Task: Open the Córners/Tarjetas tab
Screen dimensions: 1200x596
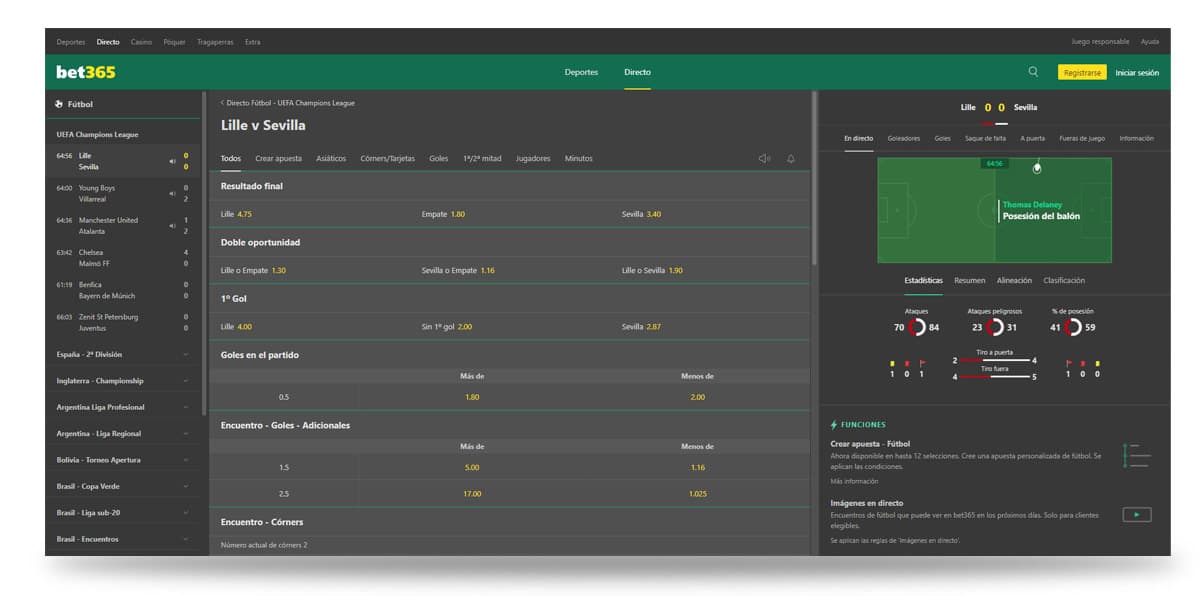Action: 387,158
